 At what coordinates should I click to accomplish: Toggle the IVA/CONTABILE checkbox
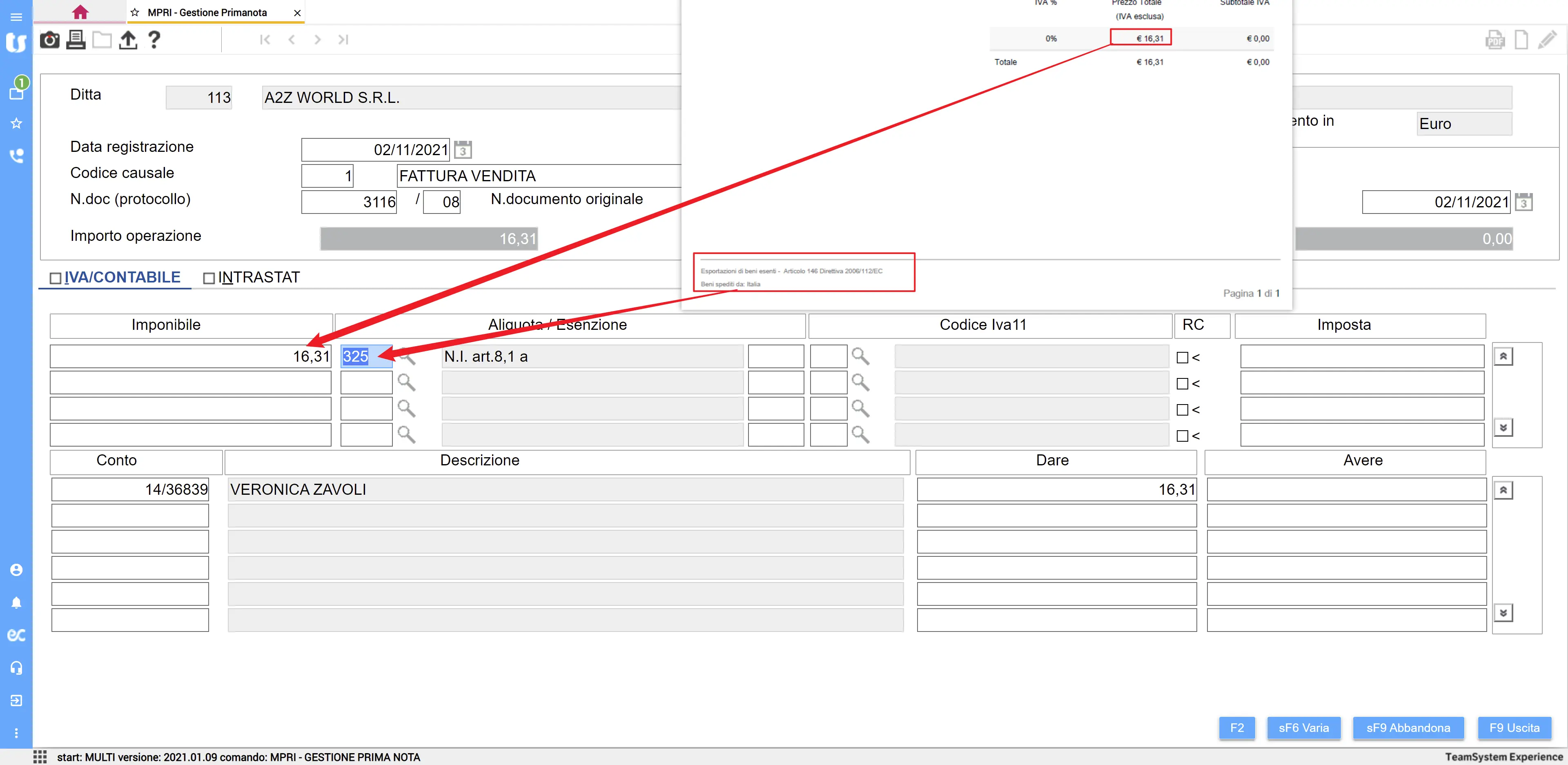click(x=56, y=278)
